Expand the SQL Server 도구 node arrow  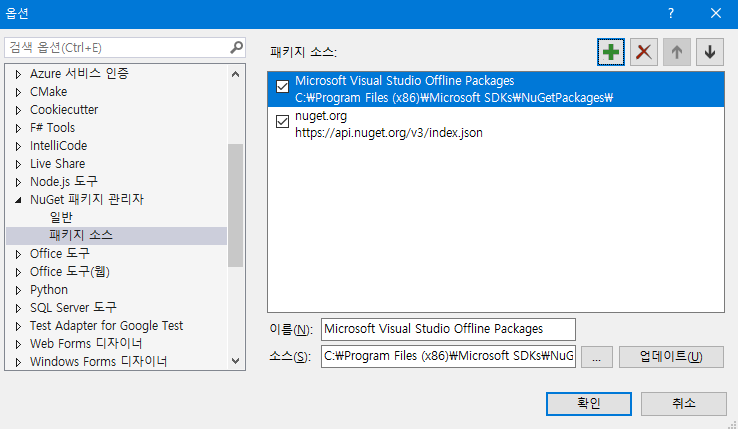18,308
